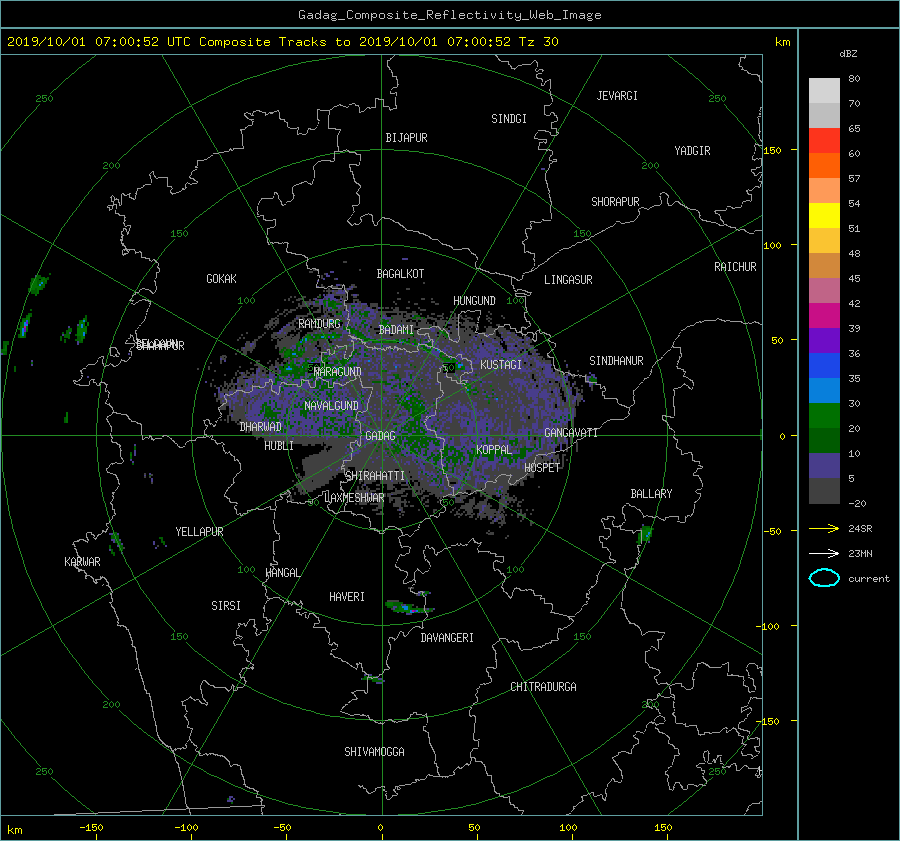Image resolution: width=900 pixels, height=841 pixels.
Task: Click the BAGALKOT city label
Action: click(400, 274)
